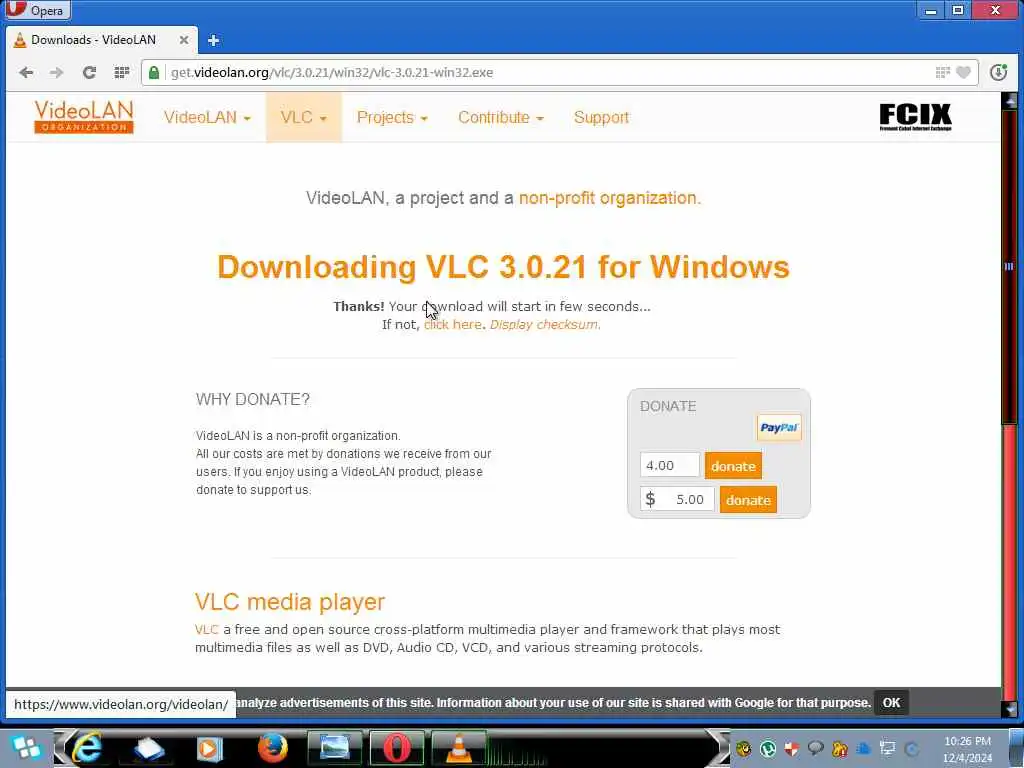
Task: Follow the non-profit organization link
Action: (609, 198)
